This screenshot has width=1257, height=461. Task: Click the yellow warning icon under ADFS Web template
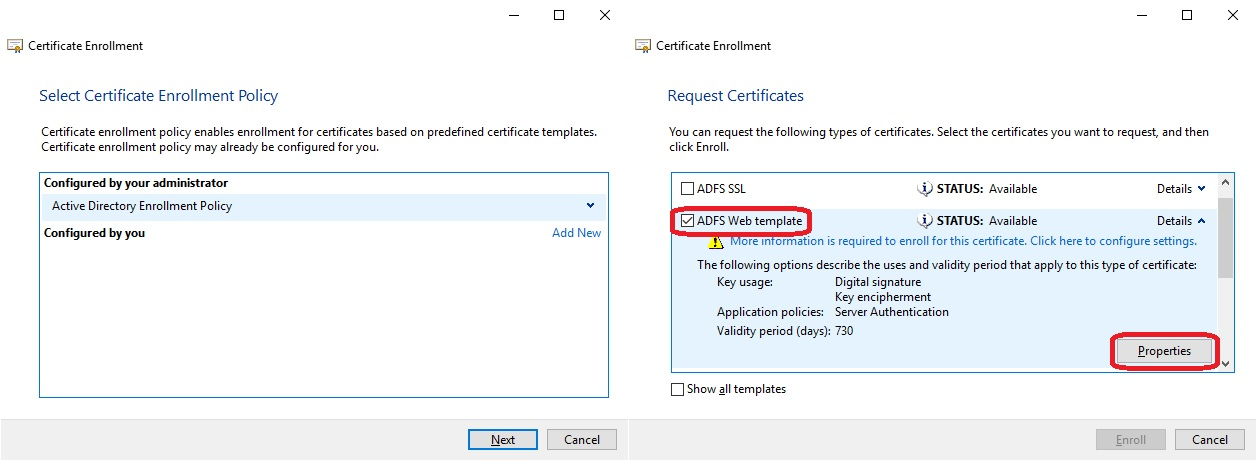715,242
